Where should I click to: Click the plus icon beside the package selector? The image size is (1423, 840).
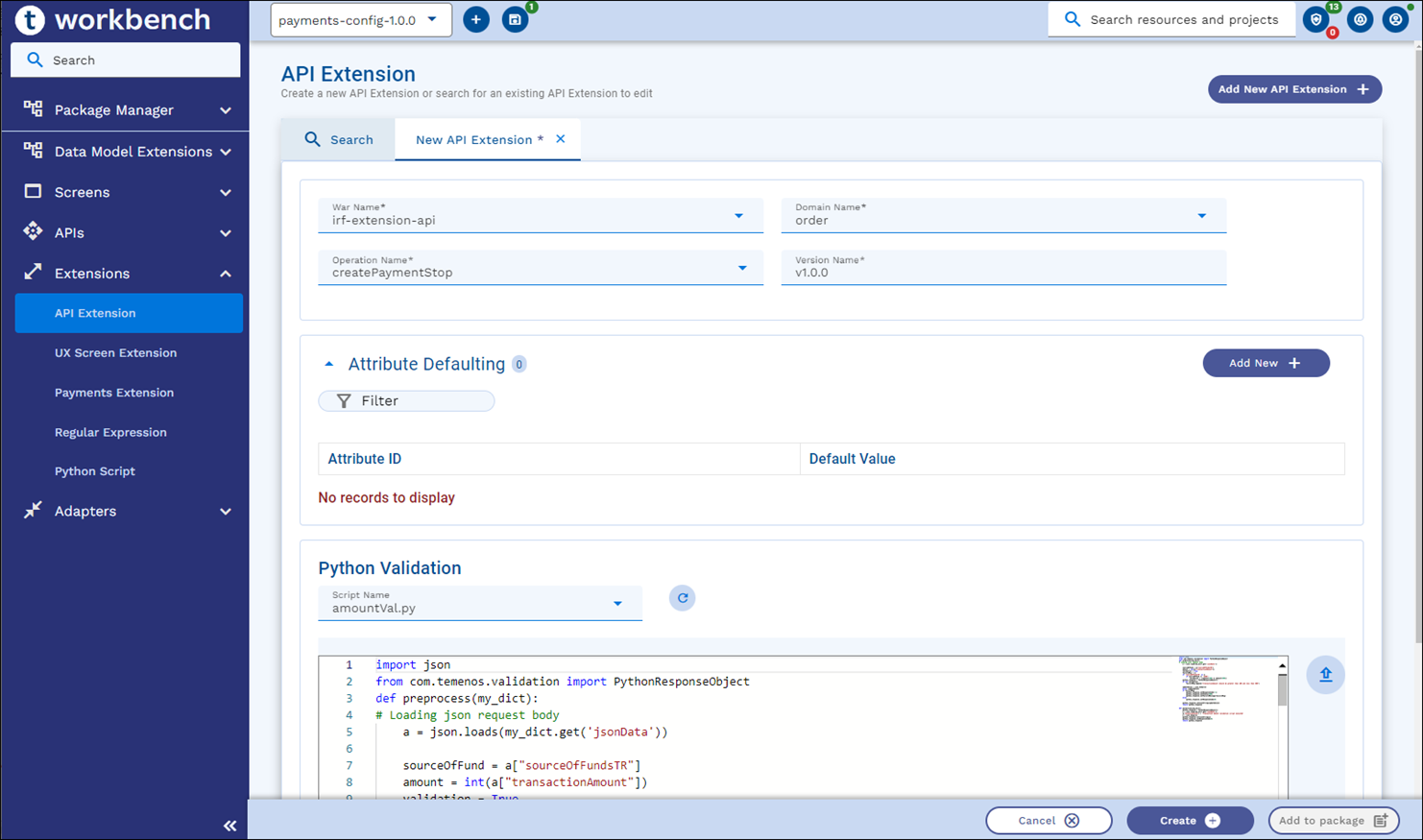coord(476,19)
